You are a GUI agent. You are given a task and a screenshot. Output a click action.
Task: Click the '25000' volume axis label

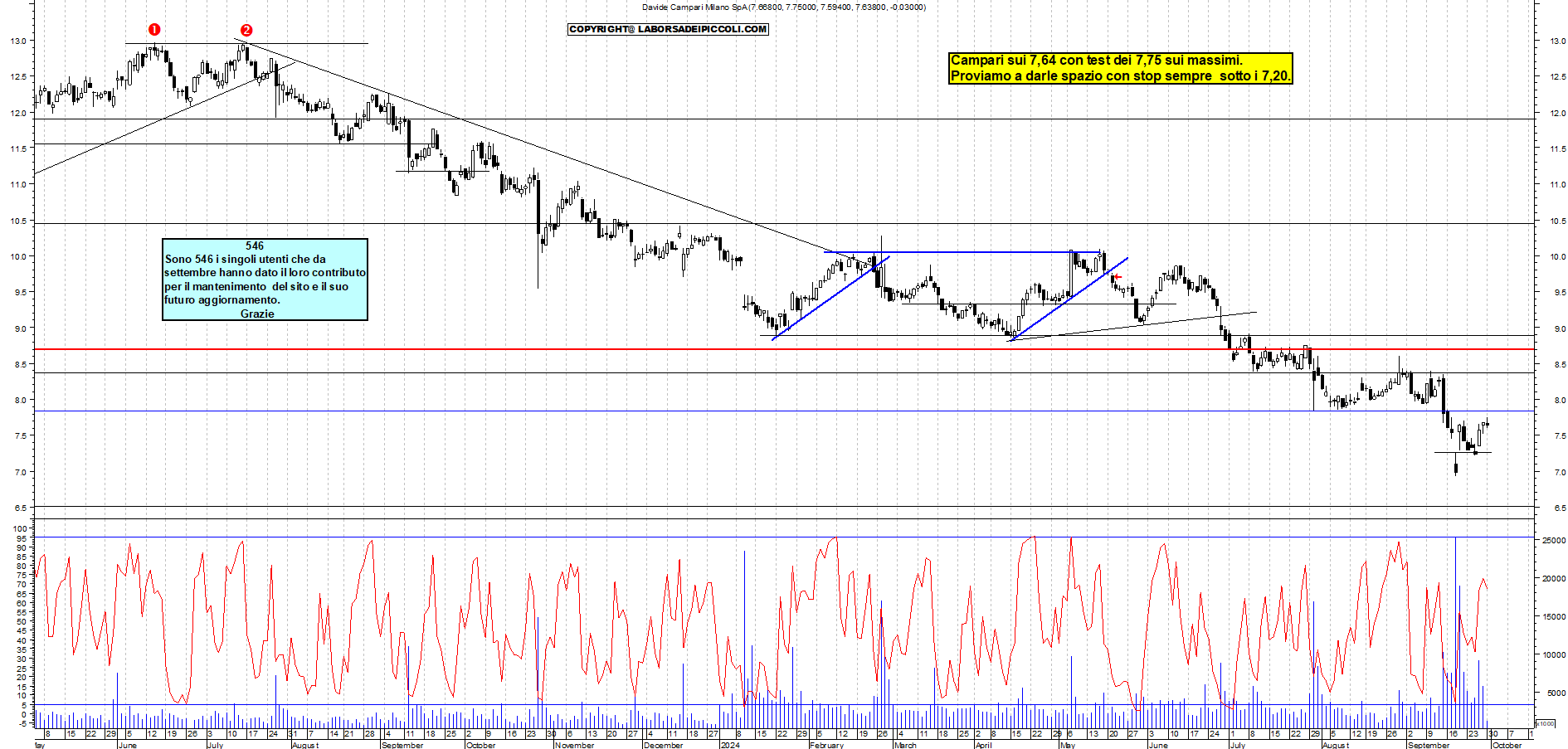click(x=1554, y=540)
